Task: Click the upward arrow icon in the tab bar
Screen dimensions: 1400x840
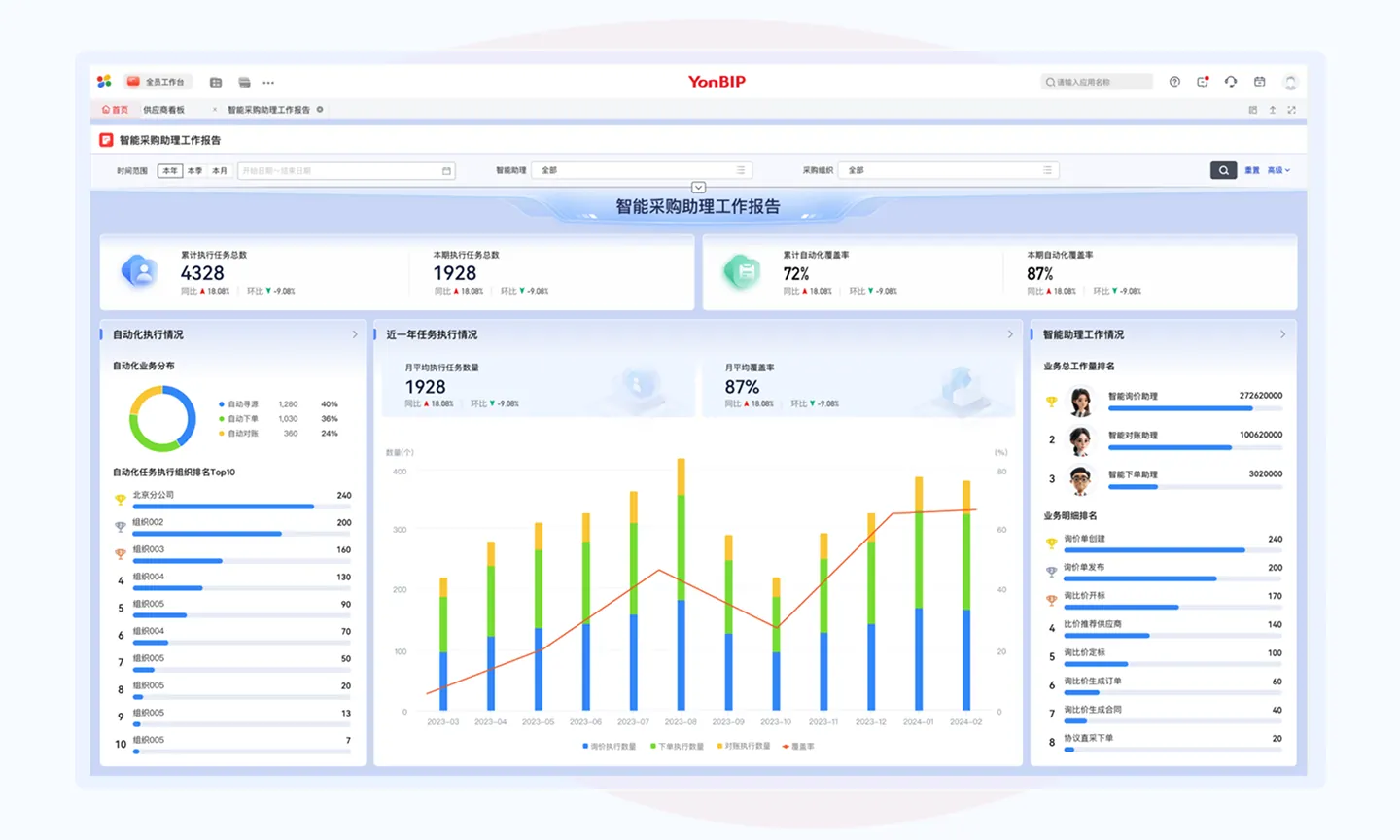Action: click(1272, 110)
